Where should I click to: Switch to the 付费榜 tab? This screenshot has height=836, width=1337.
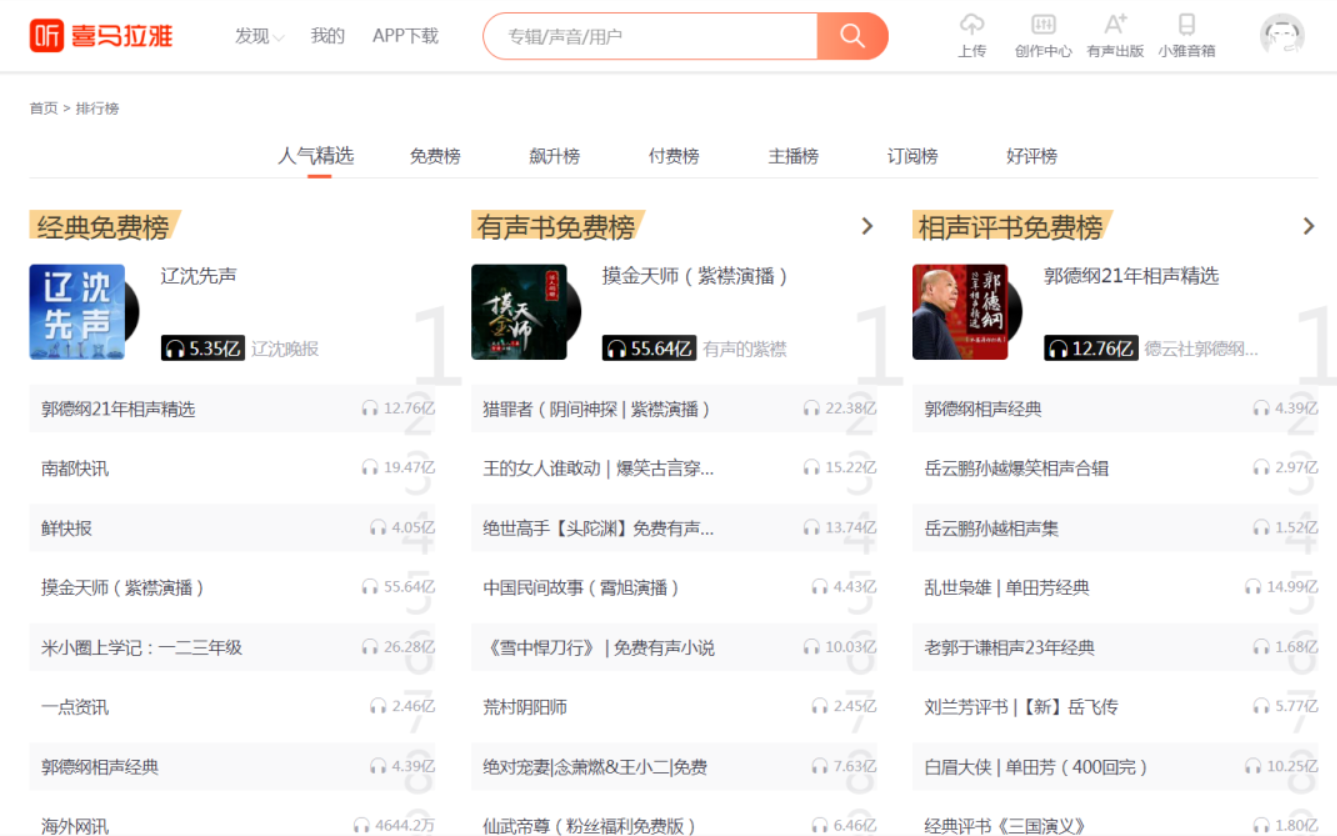[x=674, y=156]
